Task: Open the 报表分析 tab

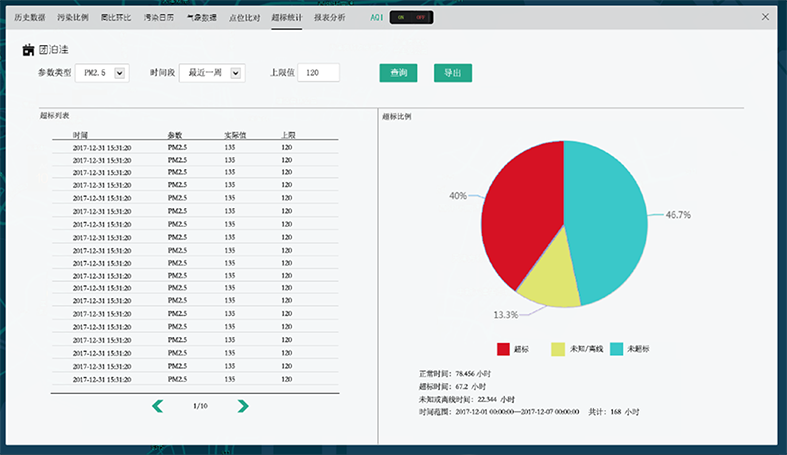Action: point(329,18)
